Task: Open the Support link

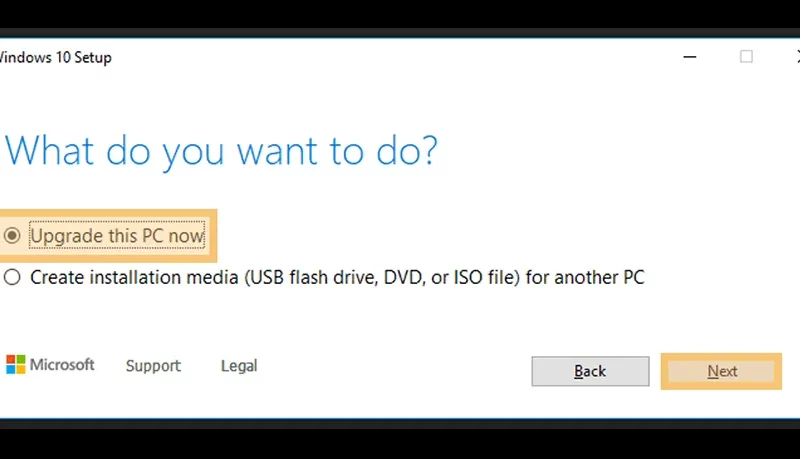Action: point(153,366)
